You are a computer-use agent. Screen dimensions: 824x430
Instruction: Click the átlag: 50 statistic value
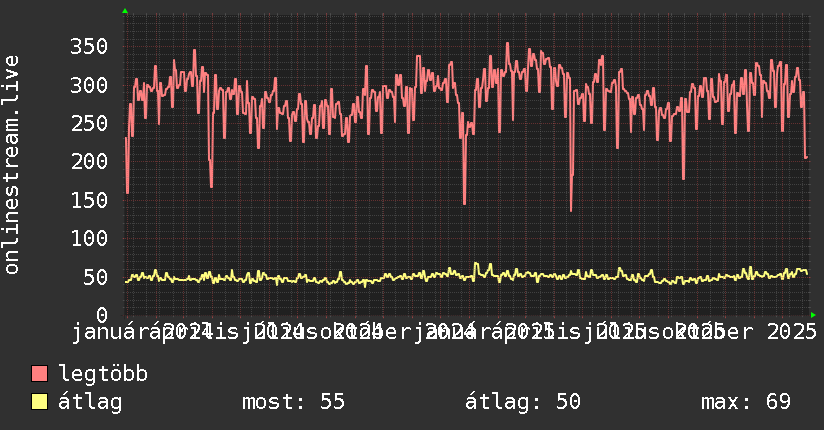click(x=523, y=402)
